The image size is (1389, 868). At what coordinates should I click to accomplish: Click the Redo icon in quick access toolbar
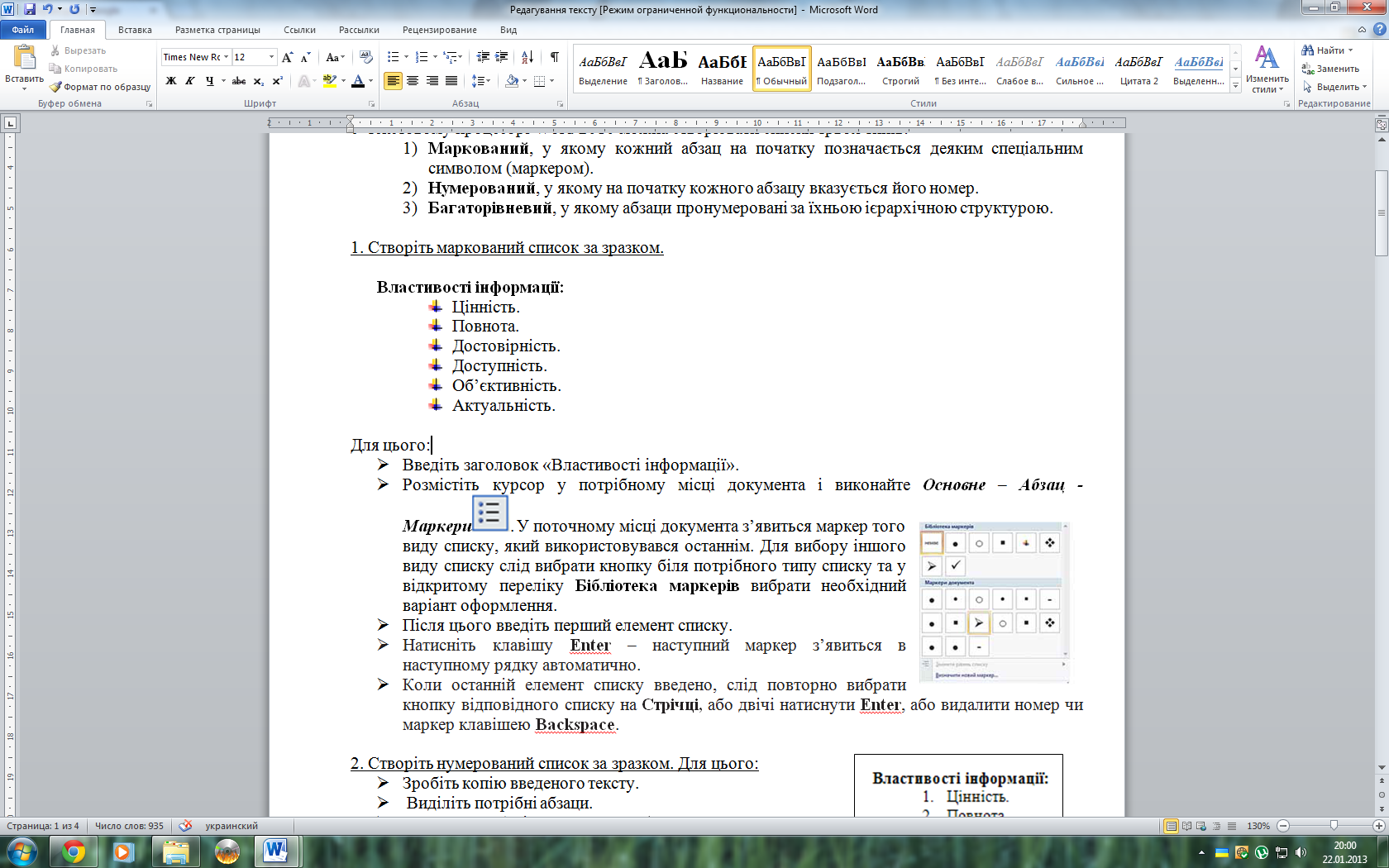pyautogui.click(x=74, y=9)
